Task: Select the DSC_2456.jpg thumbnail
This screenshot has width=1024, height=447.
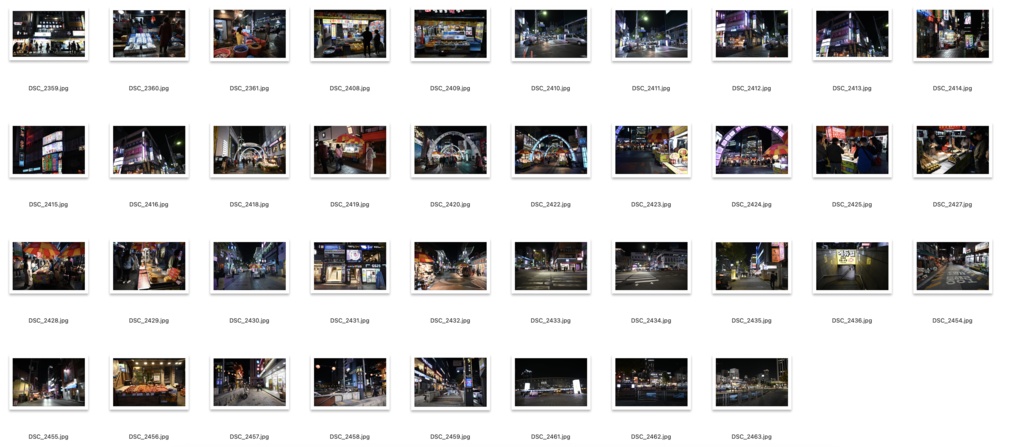Action: pos(149,382)
